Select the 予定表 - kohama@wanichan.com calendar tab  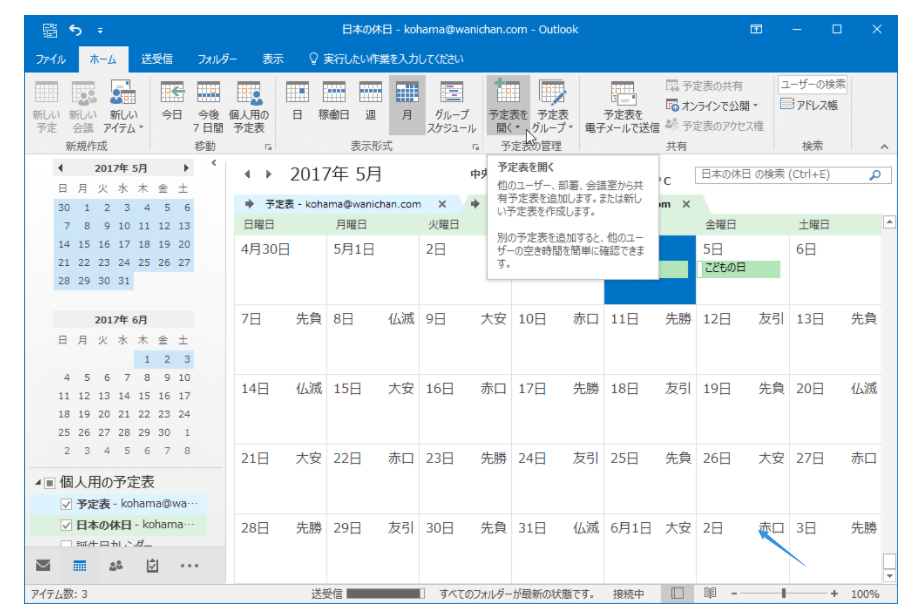pos(343,204)
